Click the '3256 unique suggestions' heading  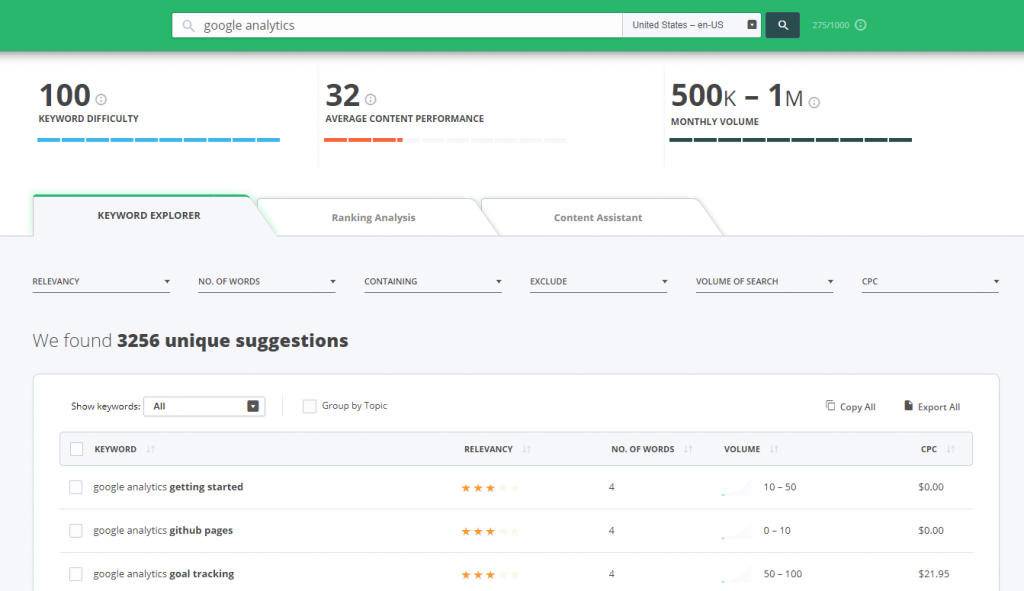point(232,341)
